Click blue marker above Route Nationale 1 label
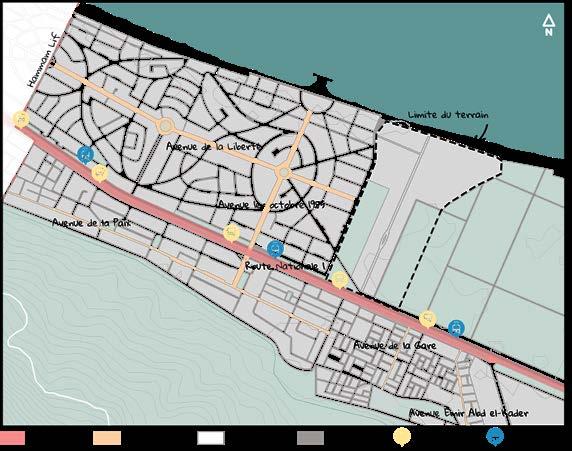This screenshot has width=572, height=451. pos(275,249)
